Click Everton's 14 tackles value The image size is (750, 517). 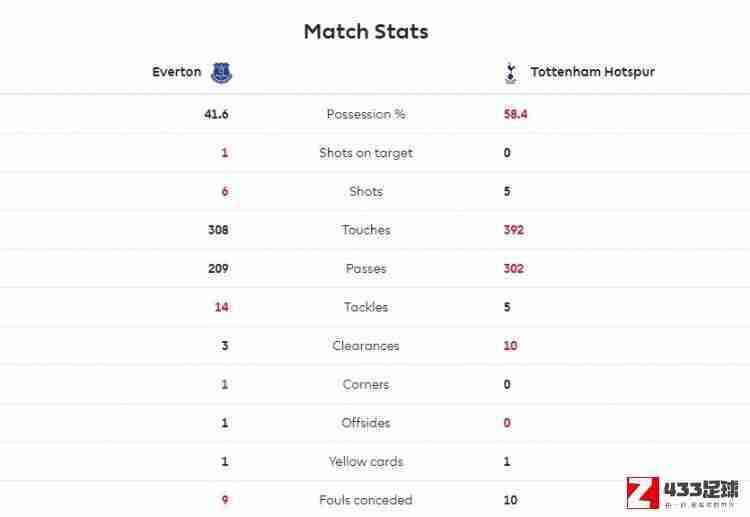coord(221,307)
